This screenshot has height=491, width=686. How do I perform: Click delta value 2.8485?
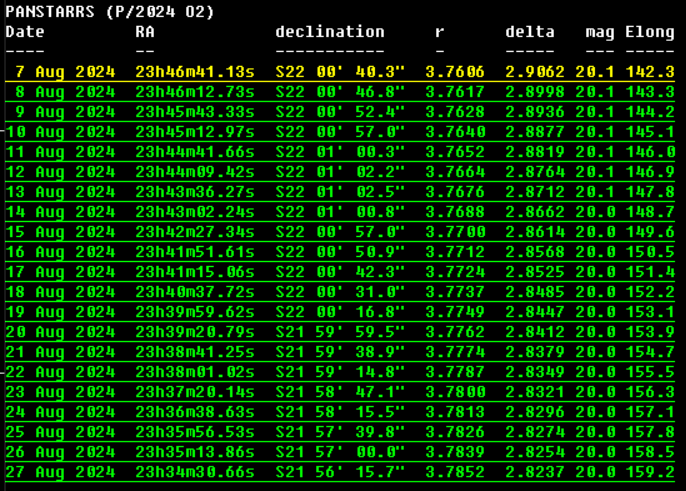pos(535,292)
